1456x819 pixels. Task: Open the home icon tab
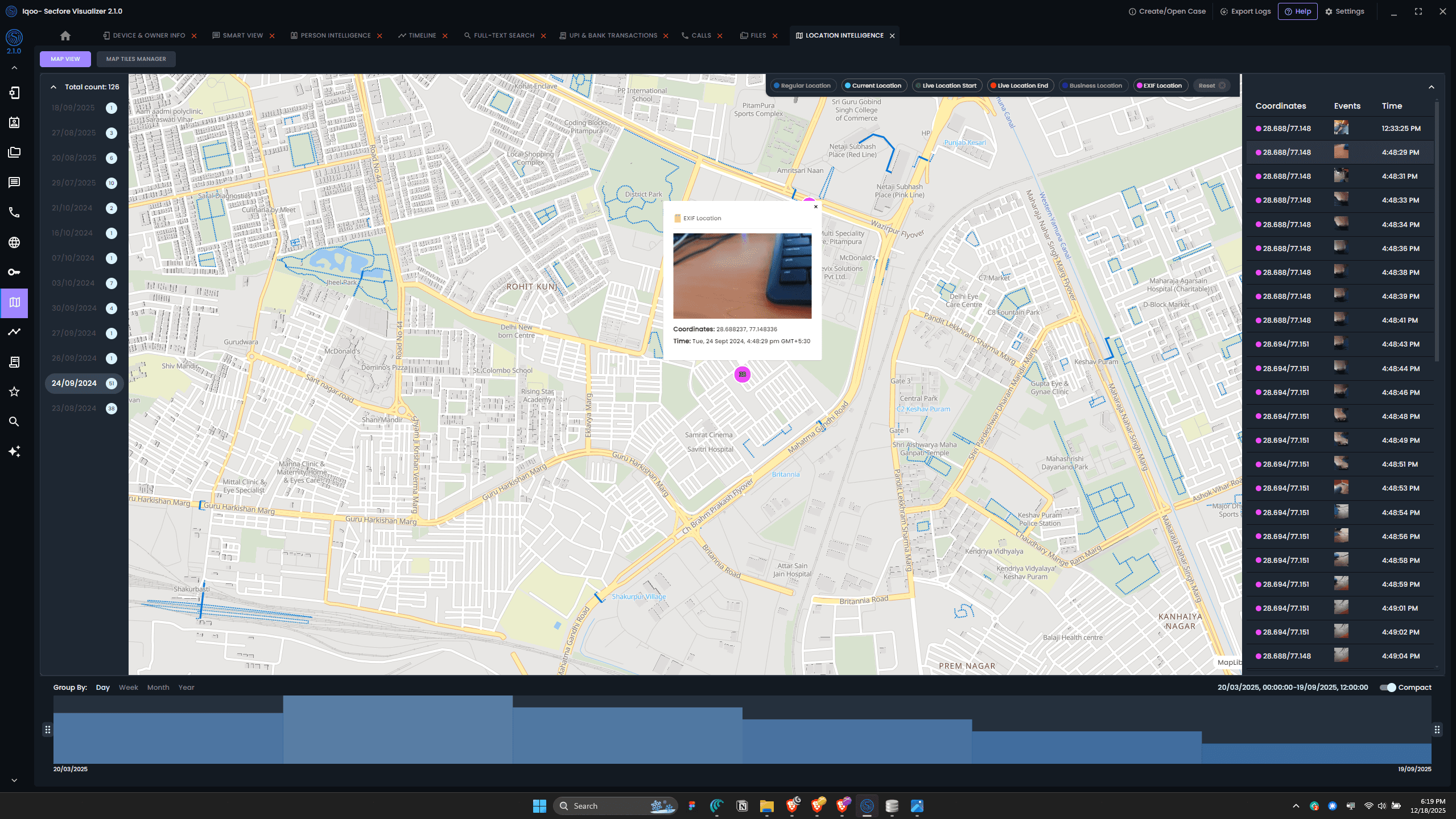click(x=65, y=36)
